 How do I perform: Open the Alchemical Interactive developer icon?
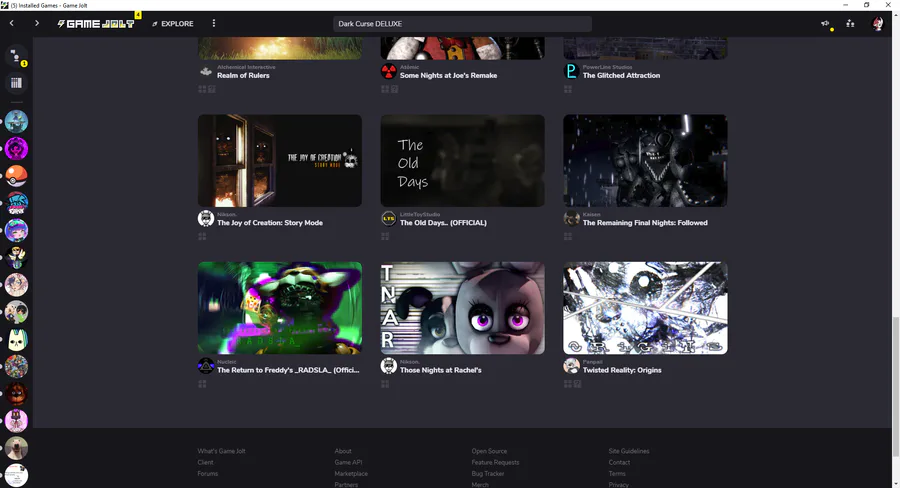pyautogui.click(x=206, y=72)
